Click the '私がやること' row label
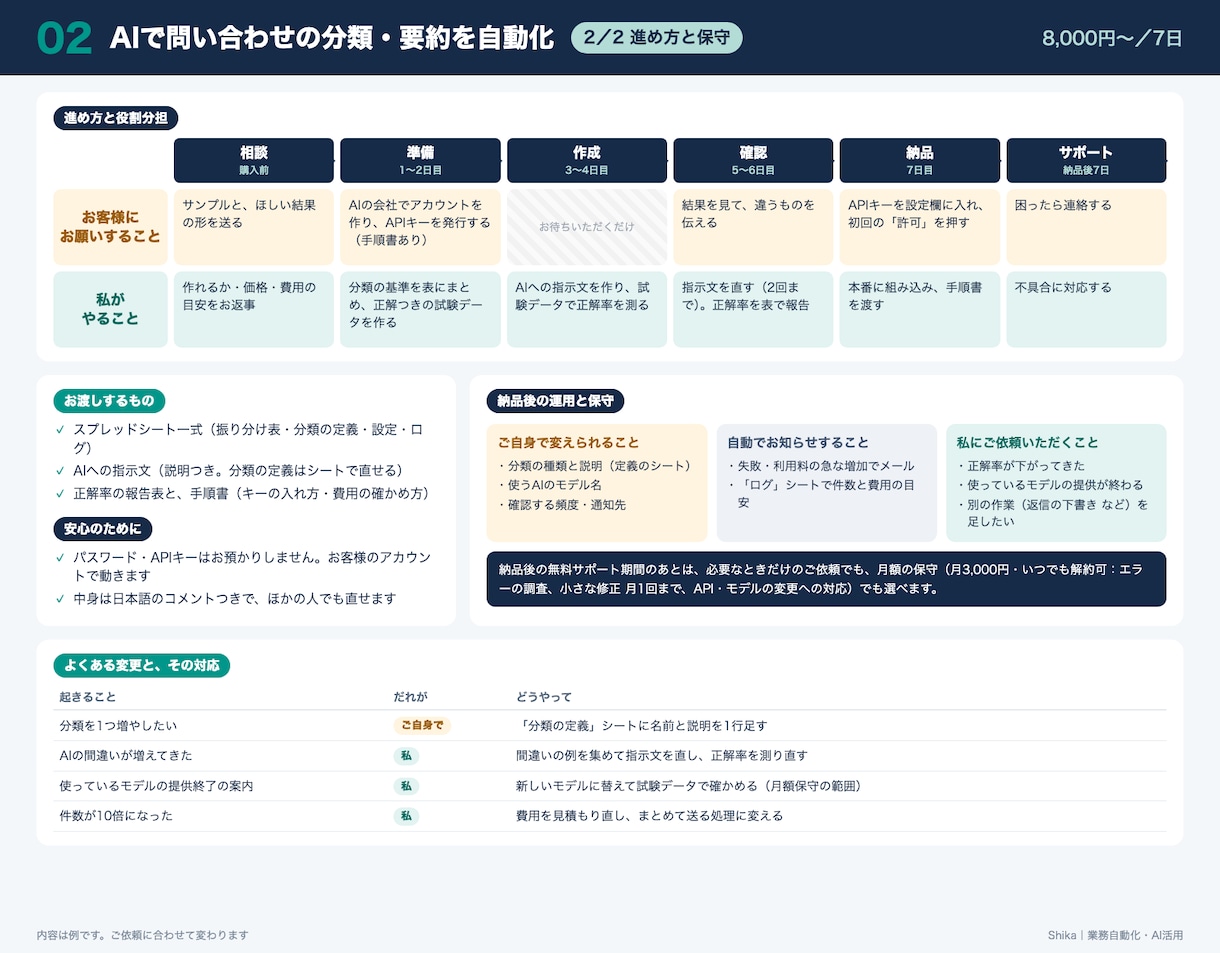This screenshot has height=953, width=1220. (111, 309)
